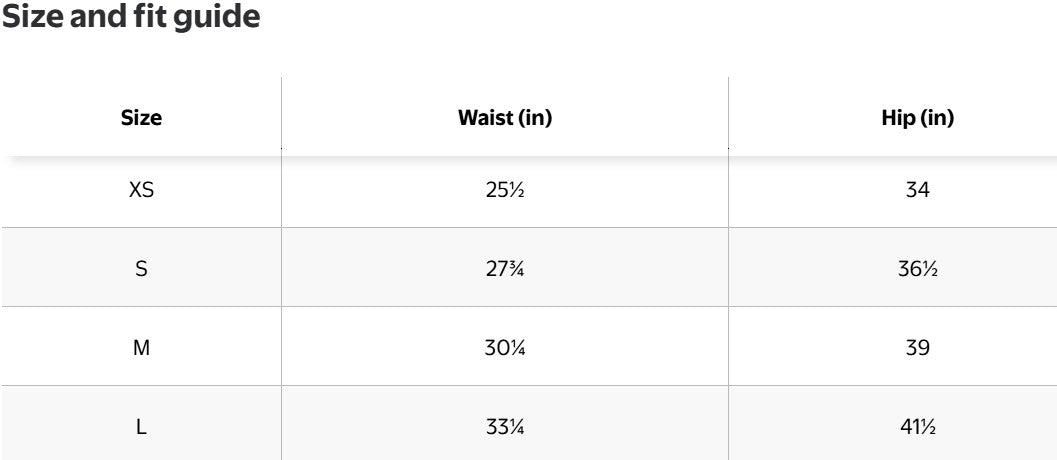Click the L size cell
This screenshot has width=1057, height=460.
coord(141,427)
